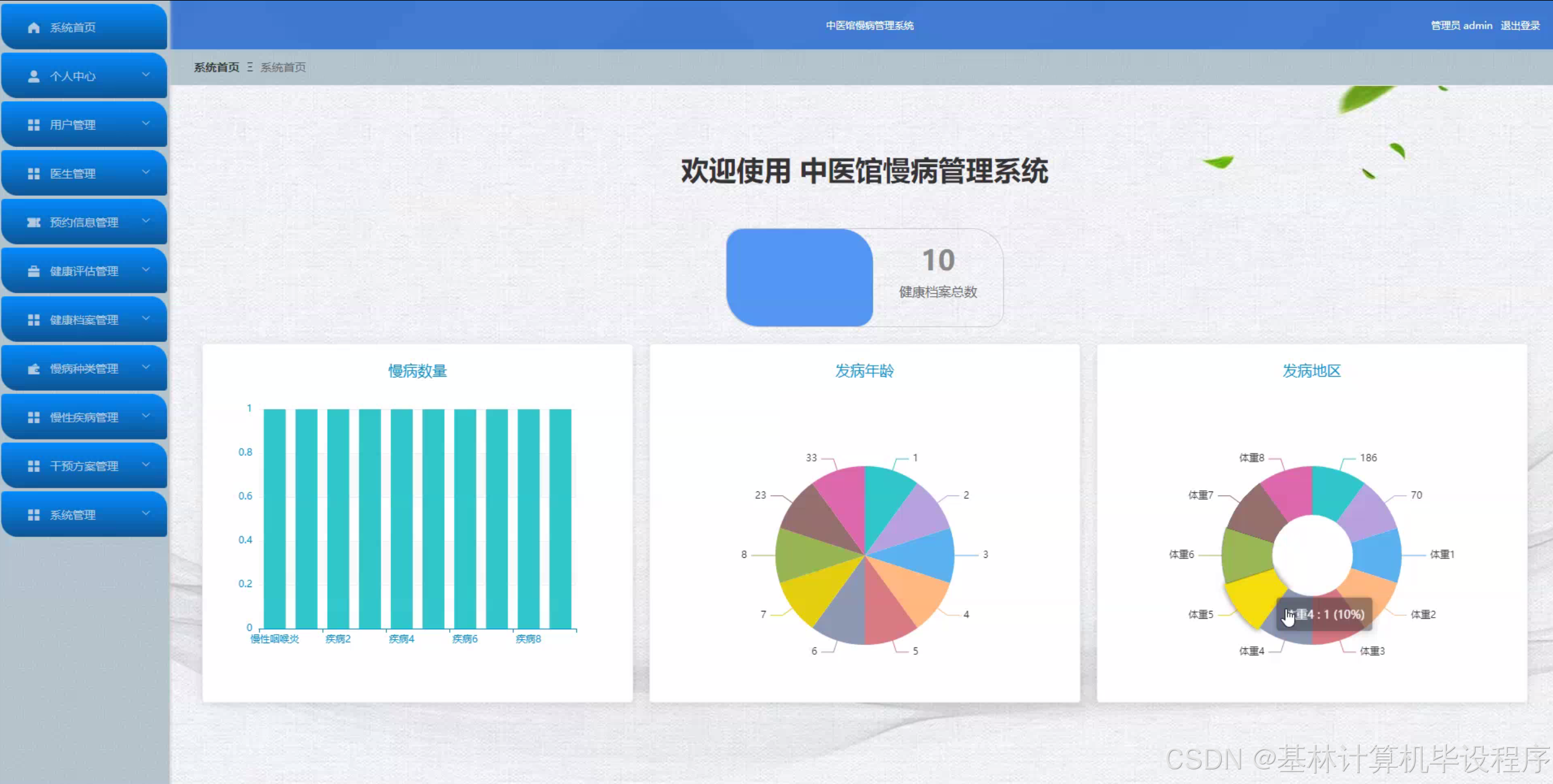Open the 用户管理 sidebar menu

click(73, 125)
